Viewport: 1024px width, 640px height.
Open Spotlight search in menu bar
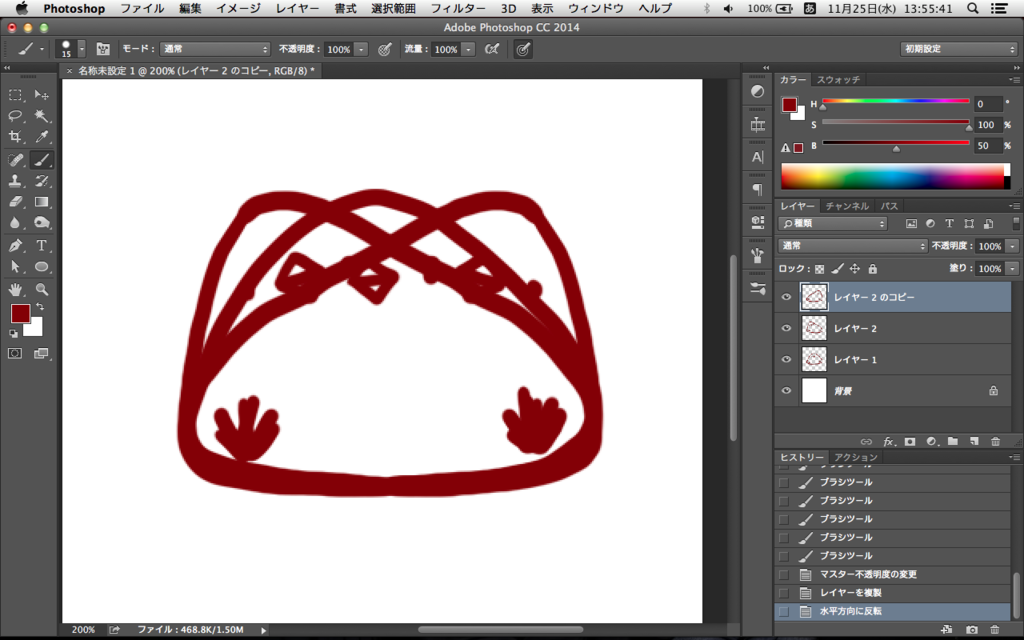(x=972, y=8)
